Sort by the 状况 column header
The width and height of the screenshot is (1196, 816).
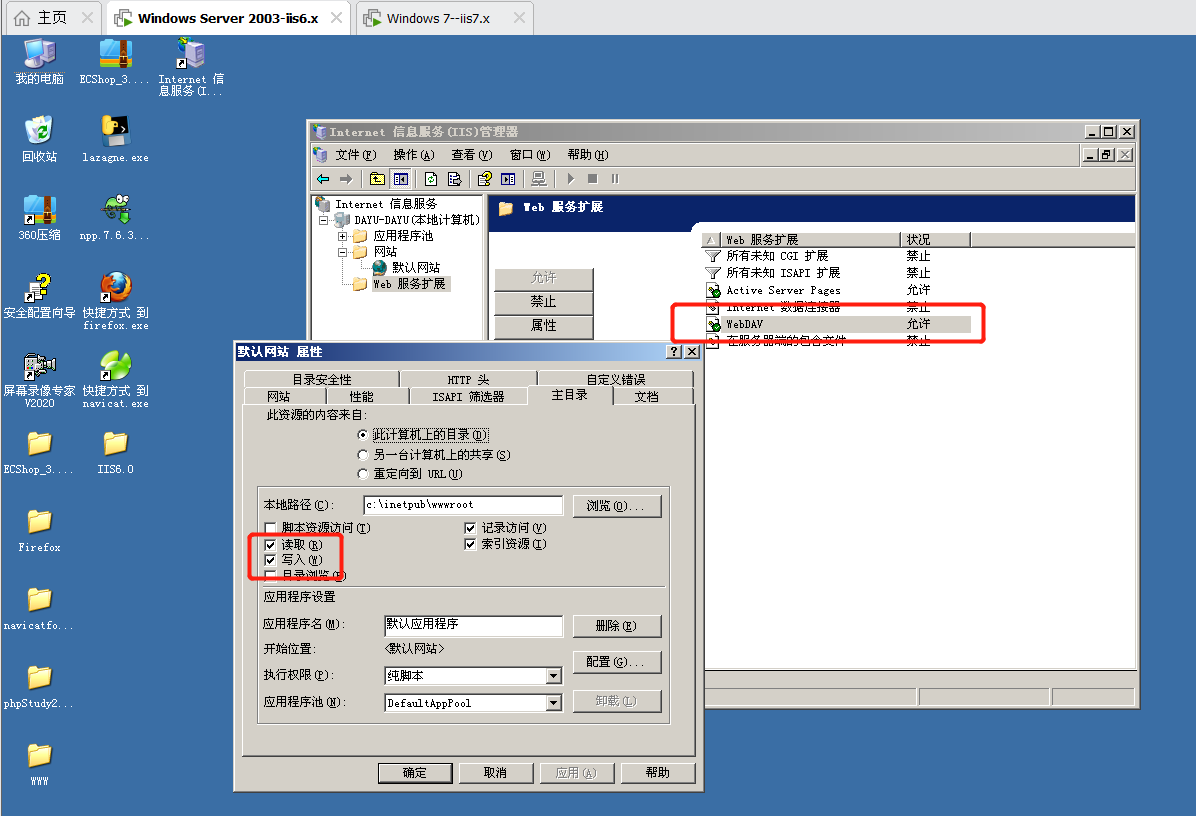(x=935, y=239)
